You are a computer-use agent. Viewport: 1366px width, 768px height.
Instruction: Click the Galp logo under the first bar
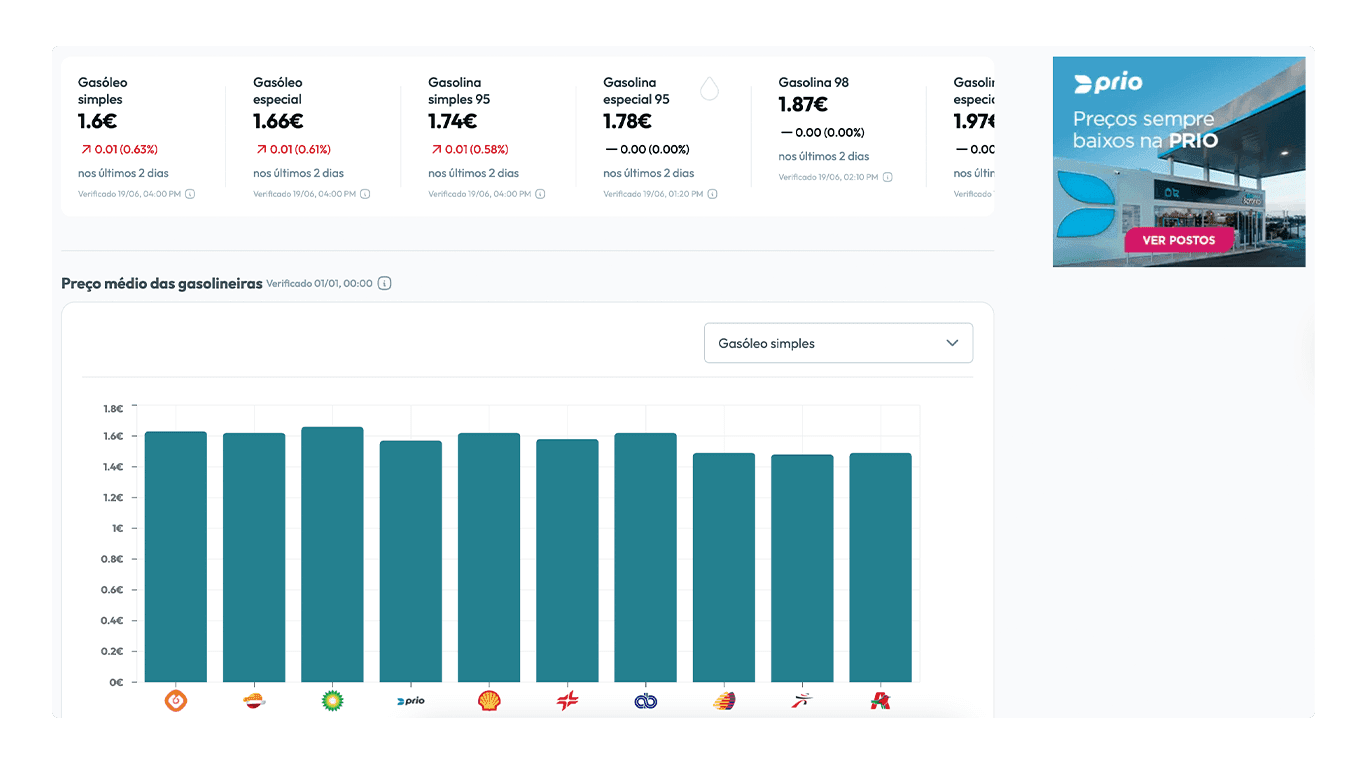coord(176,701)
